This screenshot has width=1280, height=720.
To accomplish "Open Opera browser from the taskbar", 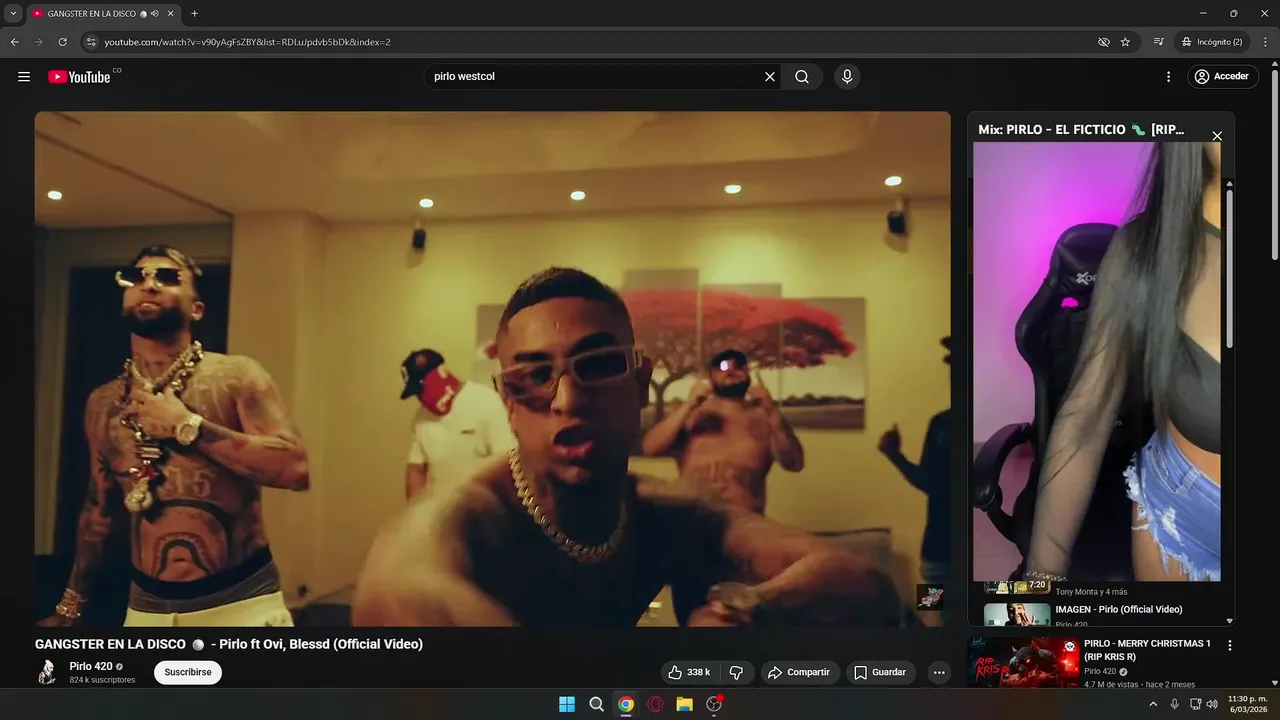I will pos(655,704).
